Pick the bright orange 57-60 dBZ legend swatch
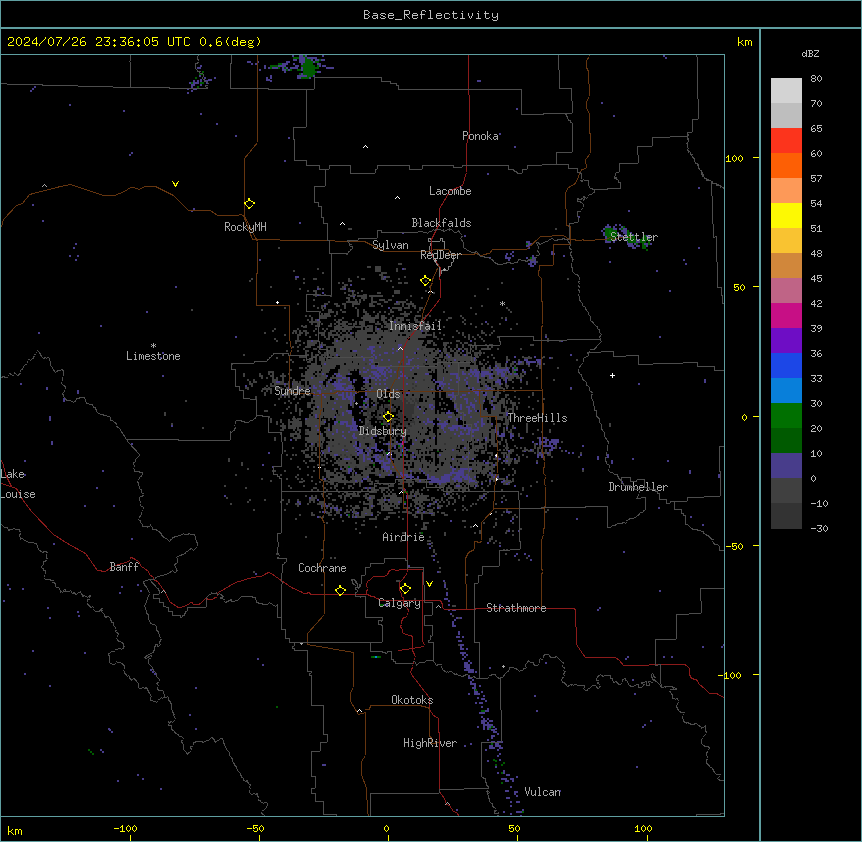This screenshot has height=842, width=862. (x=786, y=165)
